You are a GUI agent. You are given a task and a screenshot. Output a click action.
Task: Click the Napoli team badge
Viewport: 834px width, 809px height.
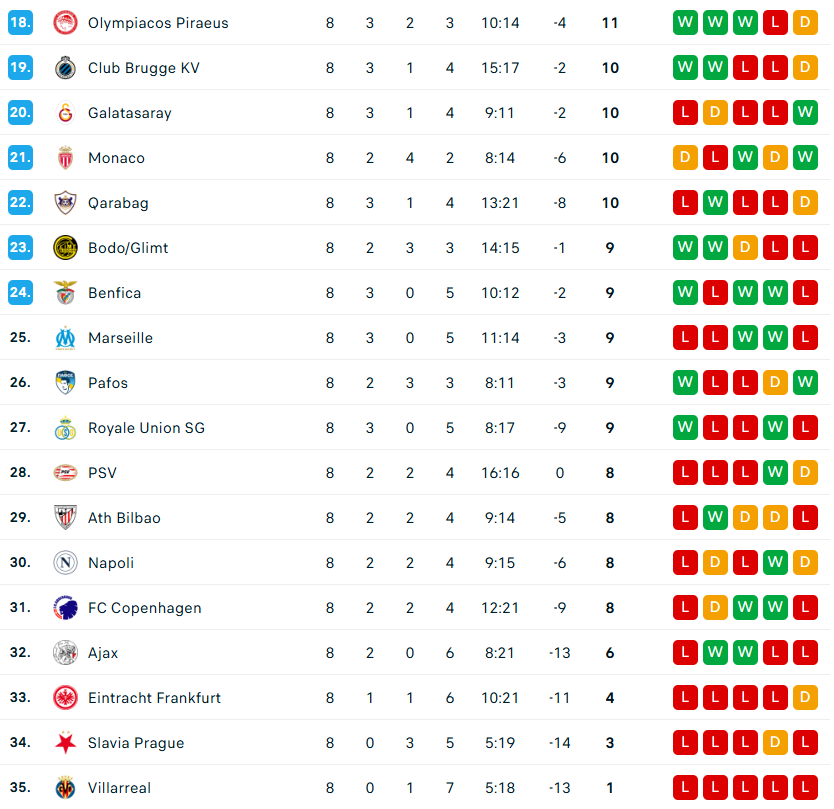point(65,563)
